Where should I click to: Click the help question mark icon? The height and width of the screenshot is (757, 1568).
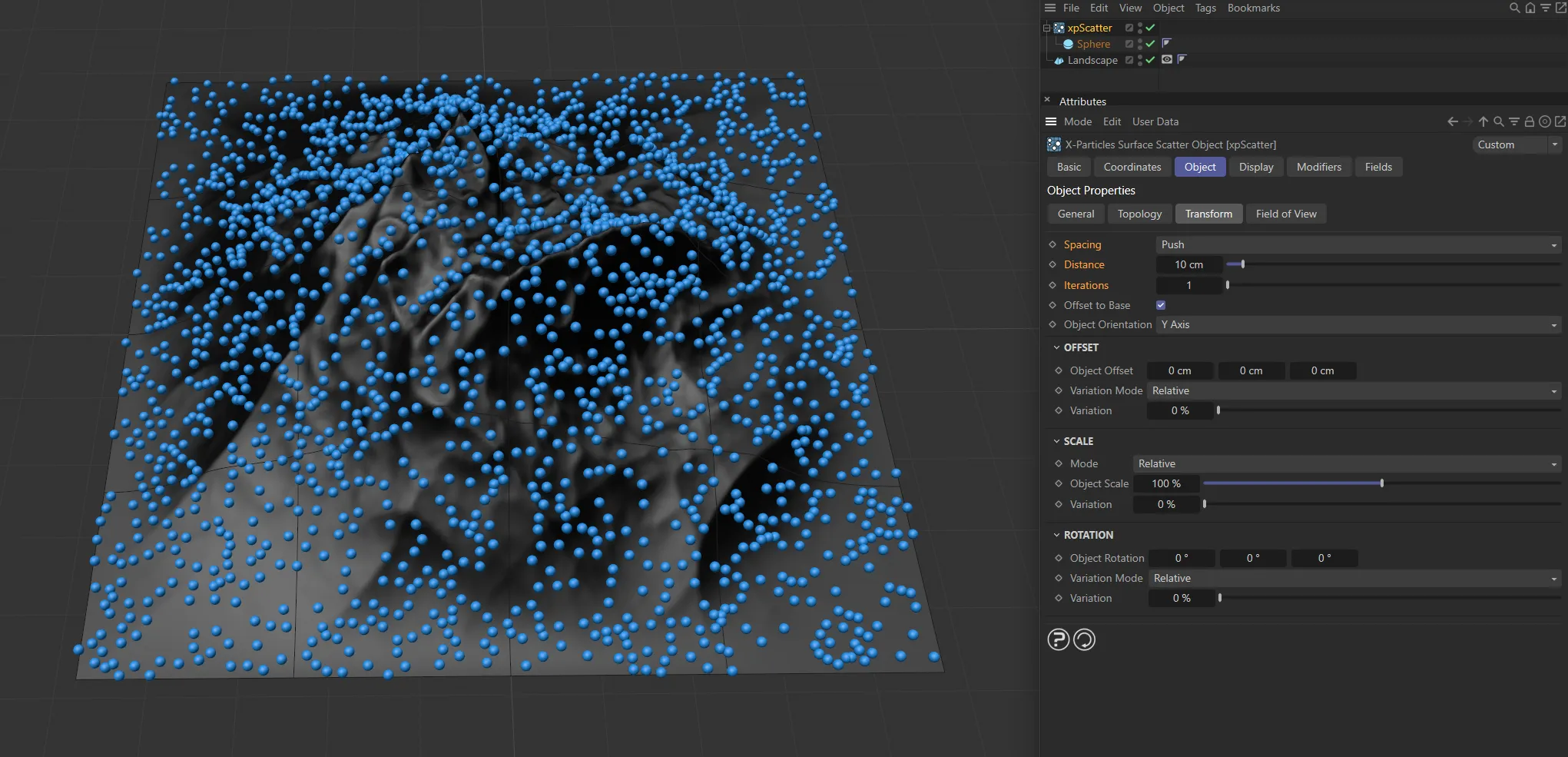[1058, 639]
